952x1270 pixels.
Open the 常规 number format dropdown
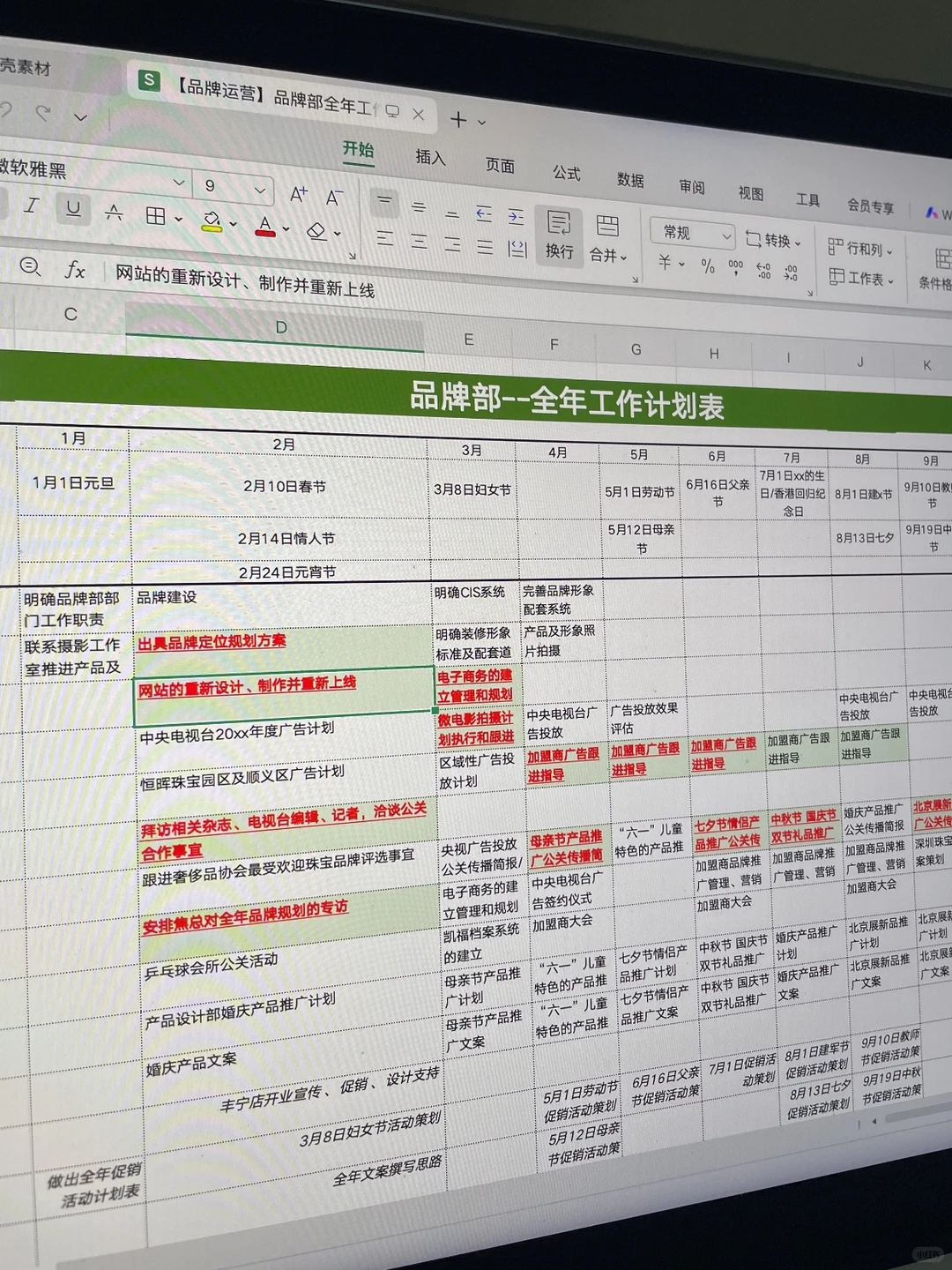692,235
